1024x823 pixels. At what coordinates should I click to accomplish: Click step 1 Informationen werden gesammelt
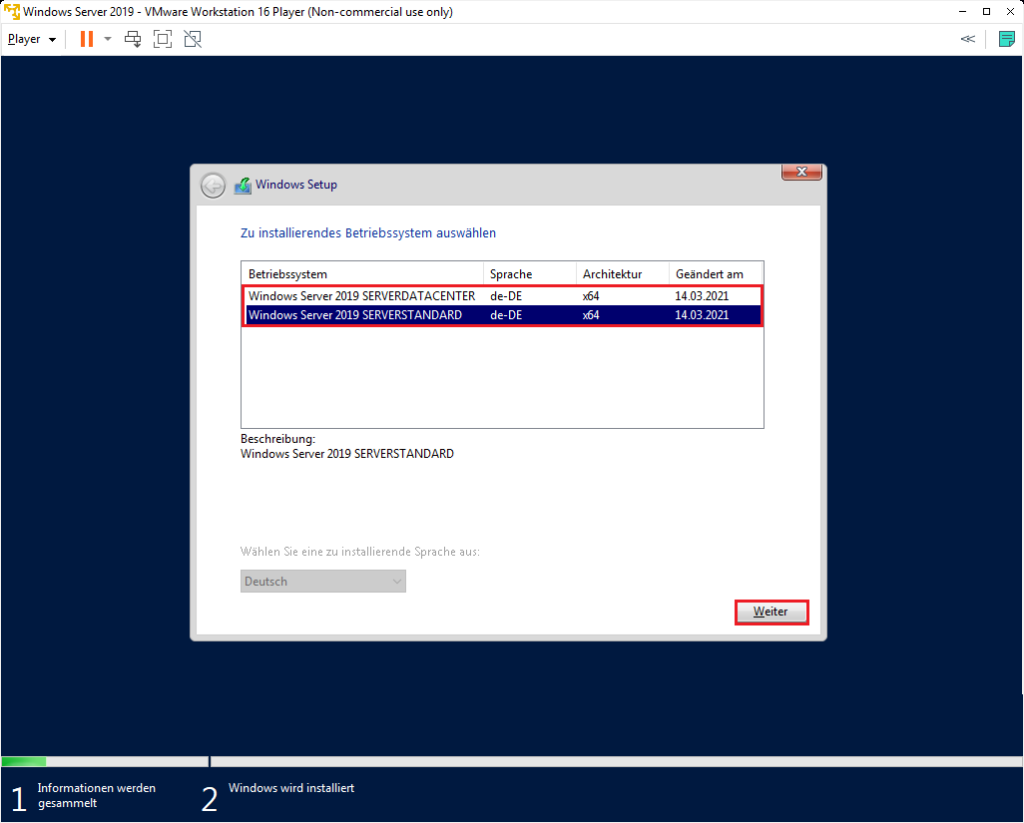[x=96, y=794]
